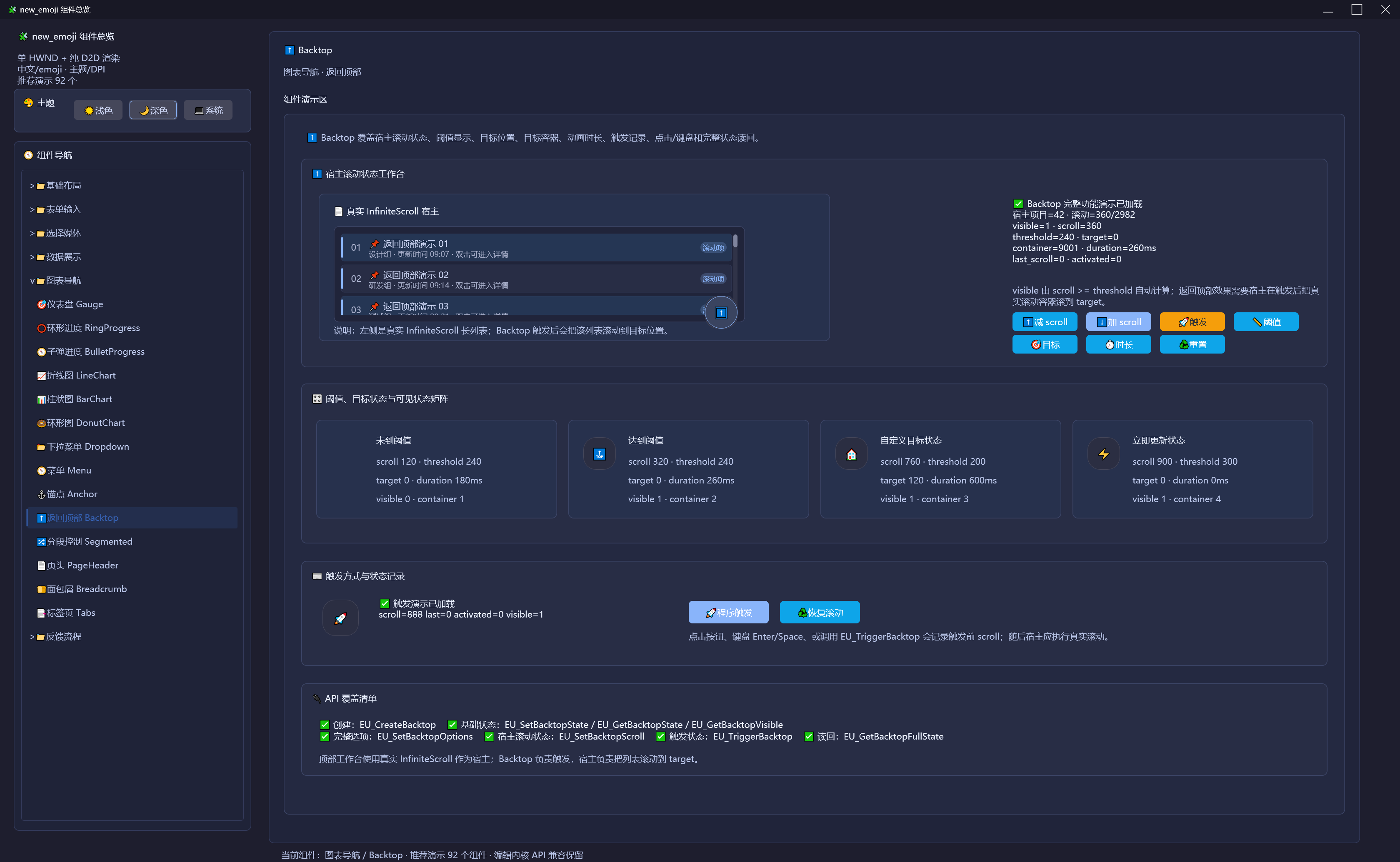Viewport: 1400px width, 862px height.
Task: Click the 减 scroll button
Action: pos(1045,322)
